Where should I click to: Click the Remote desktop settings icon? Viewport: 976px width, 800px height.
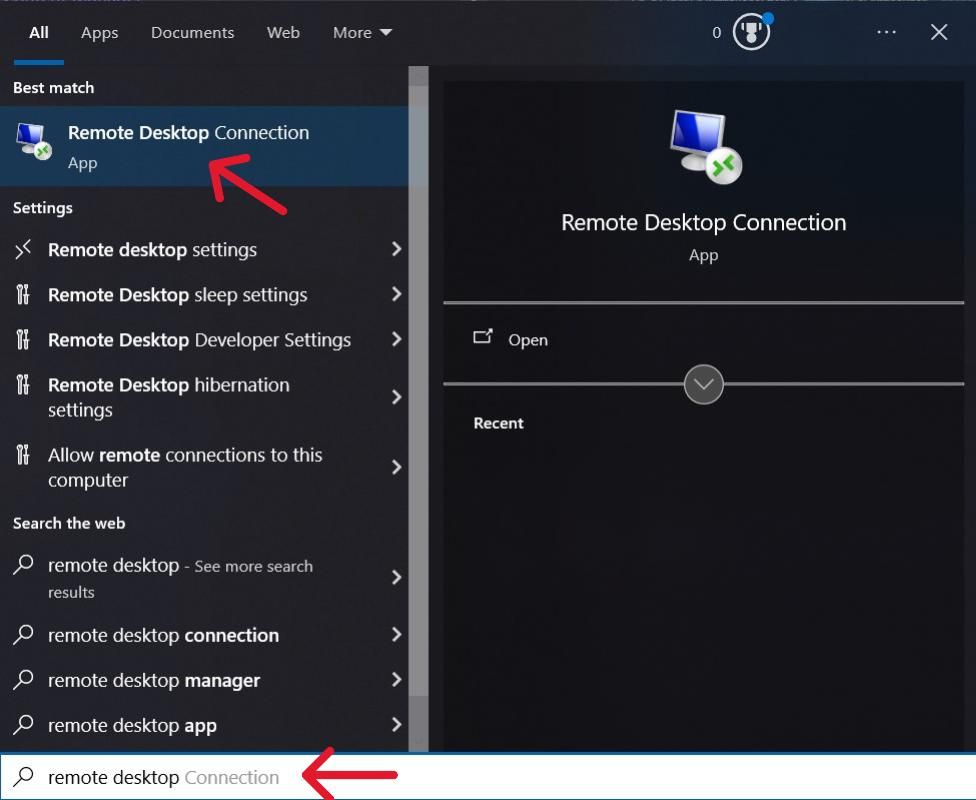(x=23, y=249)
